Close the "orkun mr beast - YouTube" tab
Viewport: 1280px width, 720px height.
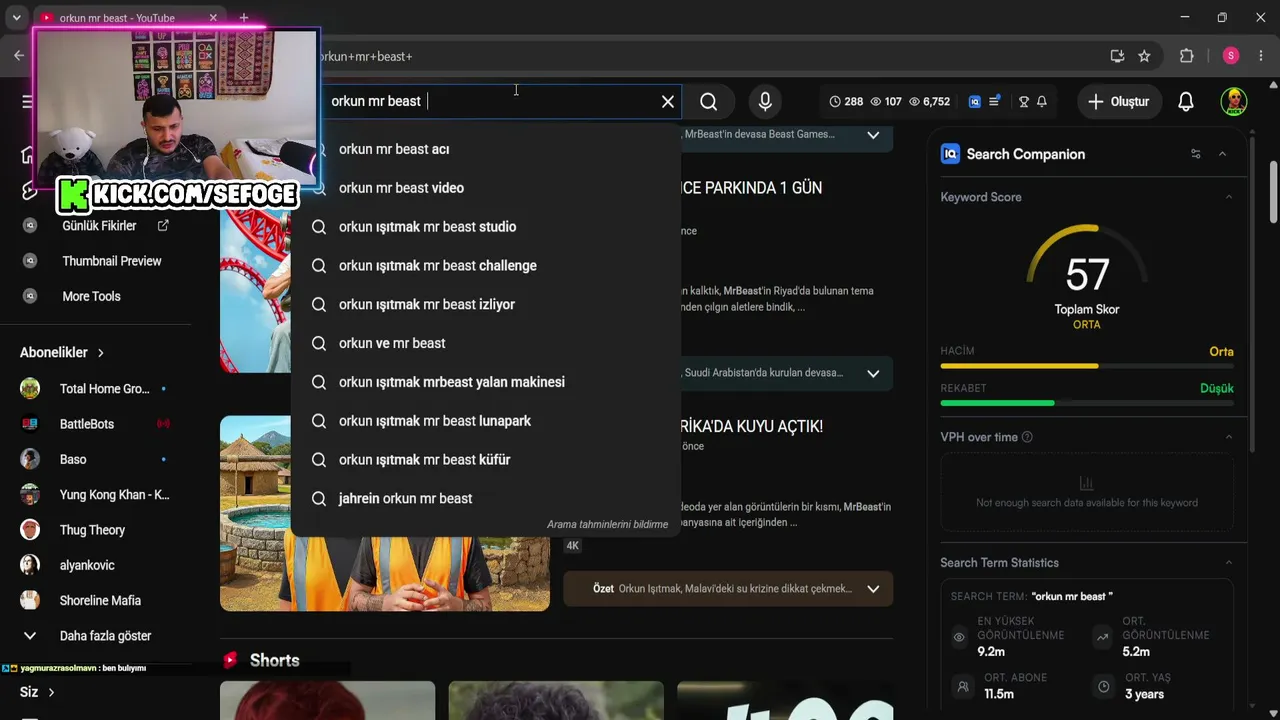213,18
